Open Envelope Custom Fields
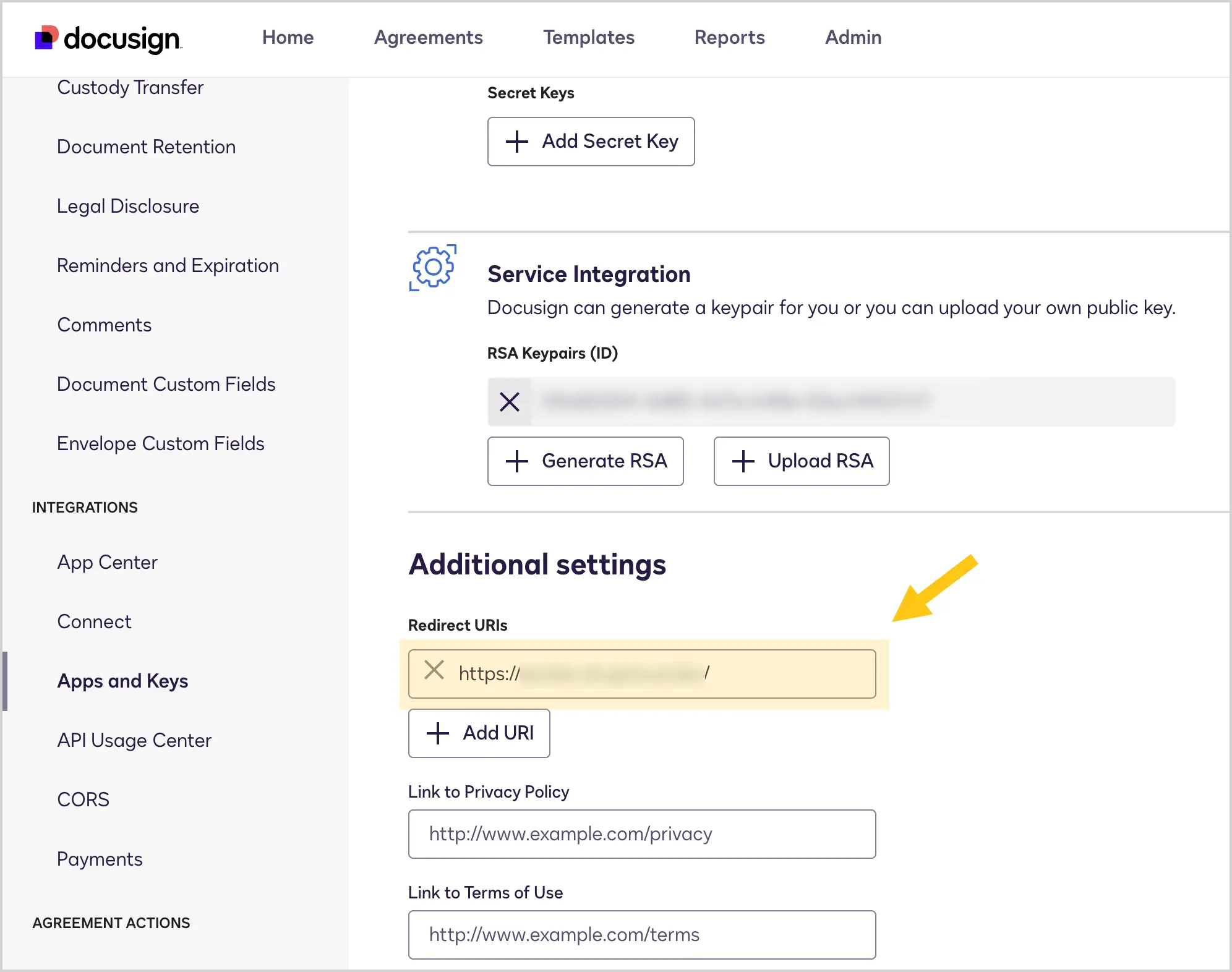 point(160,444)
